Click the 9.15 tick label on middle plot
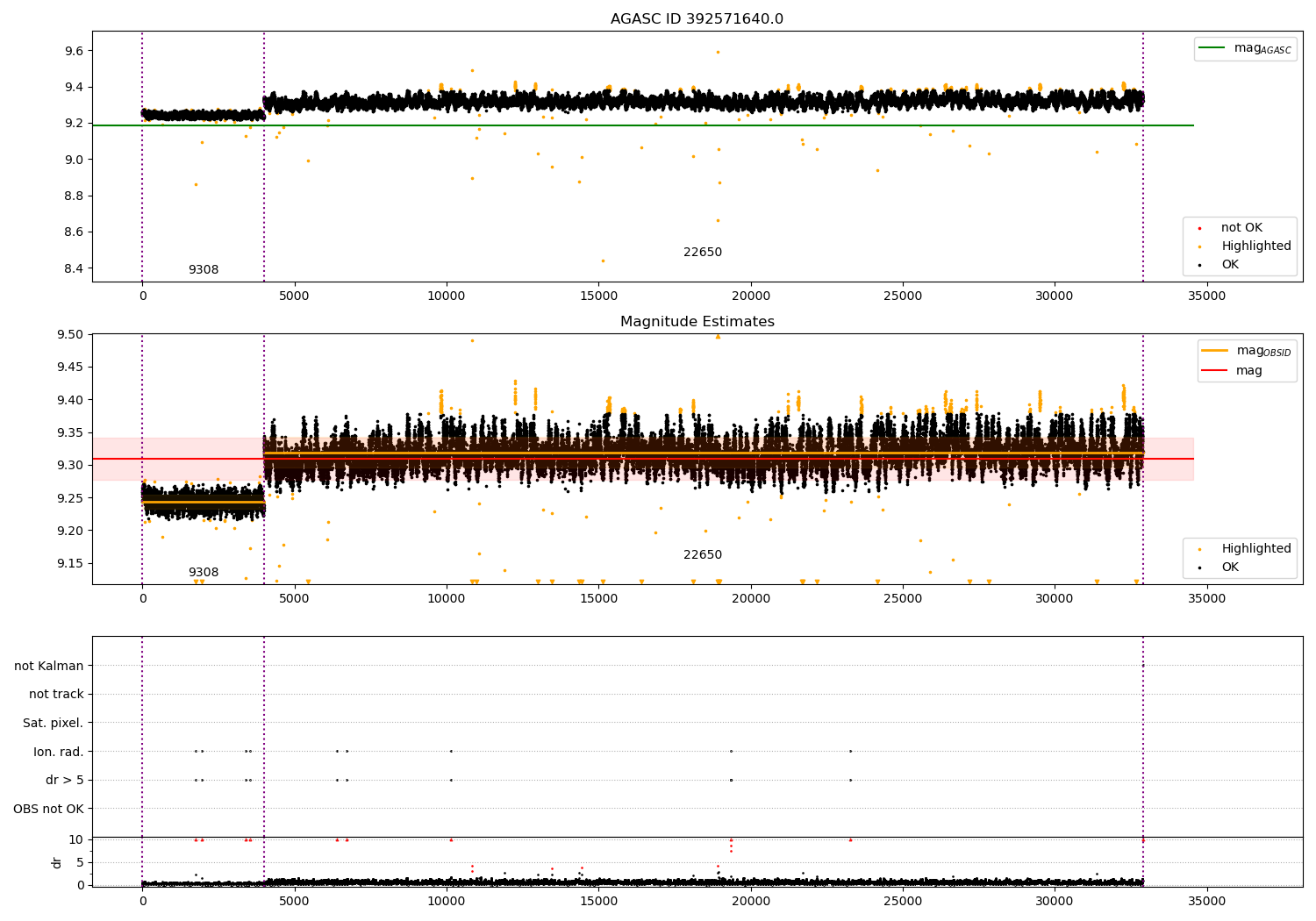Image resolution: width=1316 pixels, height=921 pixels. (70, 563)
